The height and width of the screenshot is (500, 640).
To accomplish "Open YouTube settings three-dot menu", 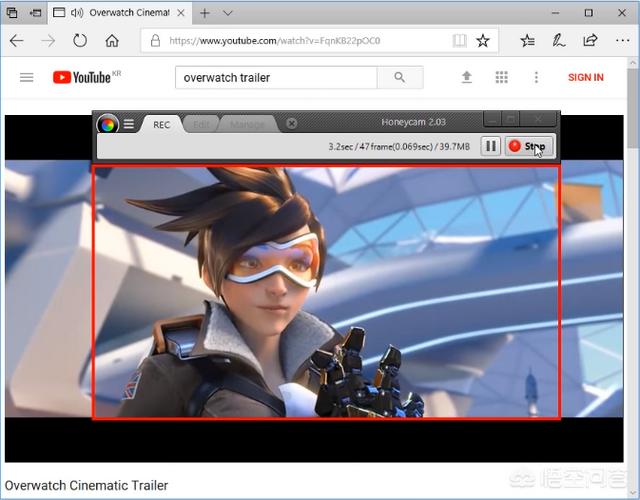I will 536,77.
